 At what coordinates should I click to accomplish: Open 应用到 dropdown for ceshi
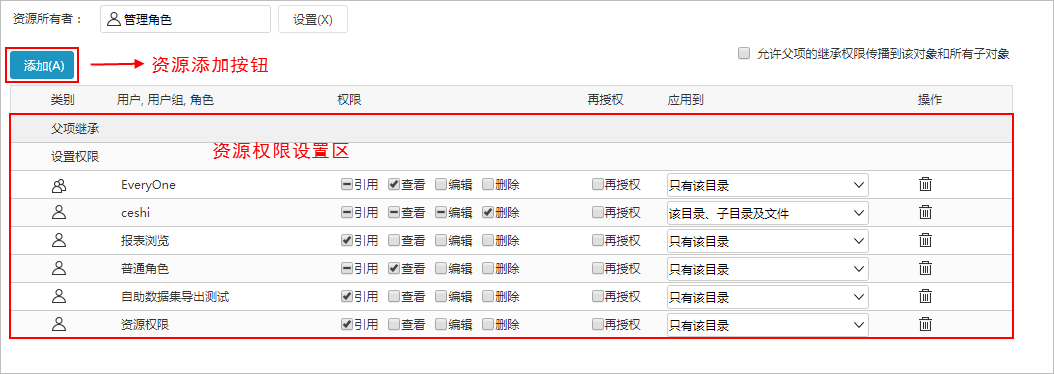[767, 213]
